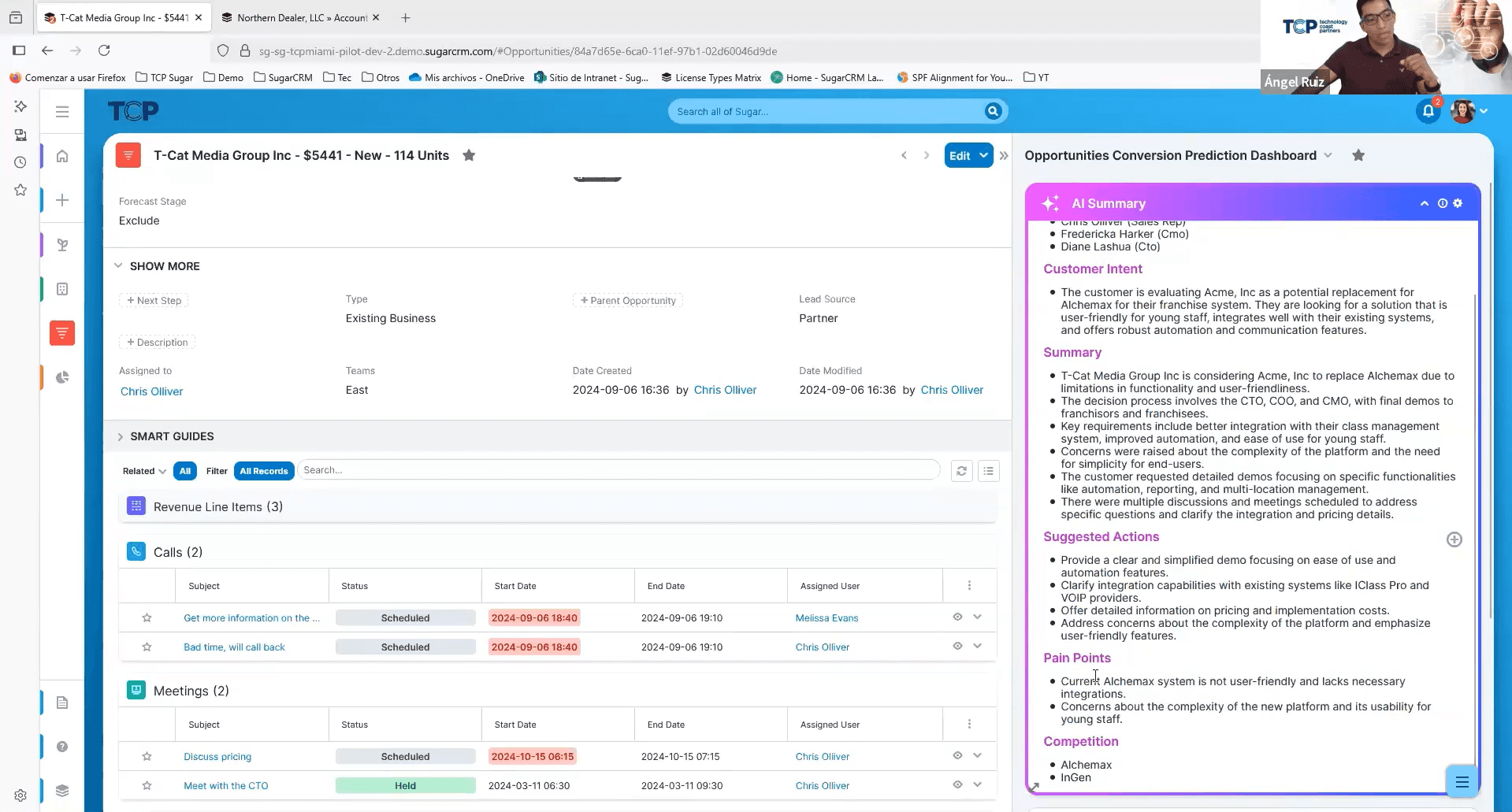Click the plus icon to create new record
The height and width of the screenshot is (812, 1512).
(x=62, y=200)
